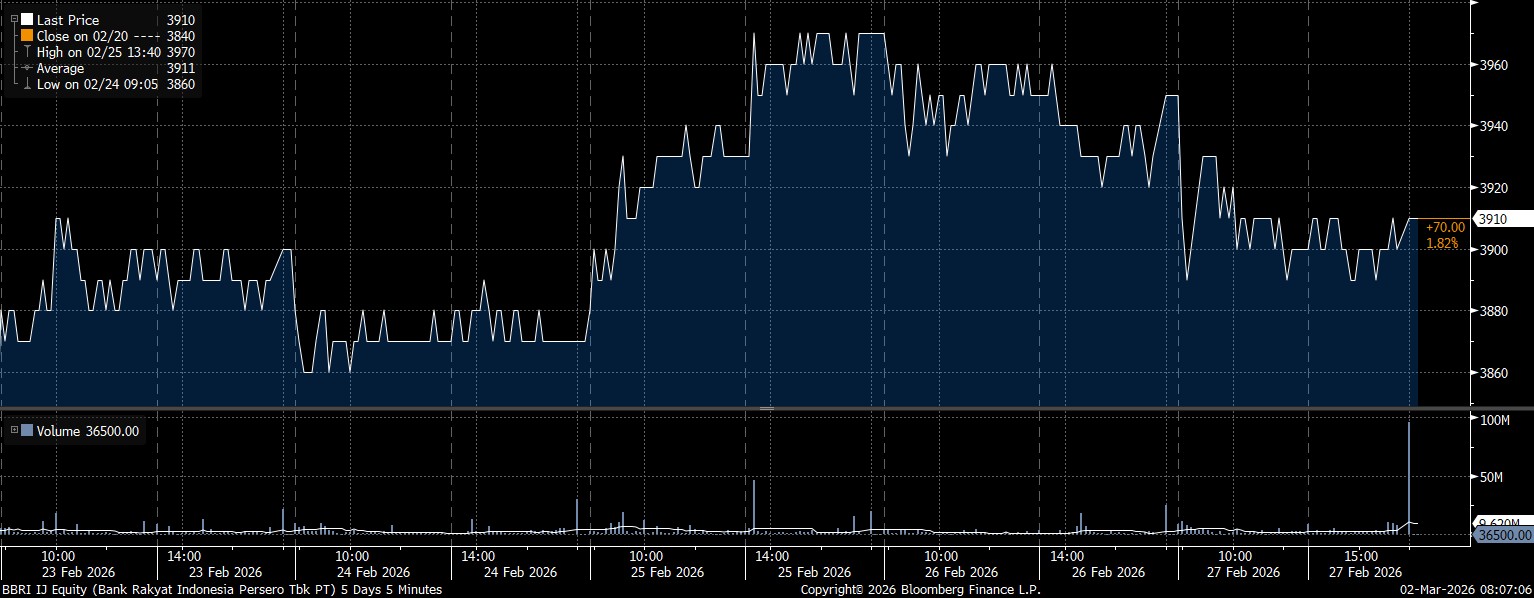Click the 3960 label on price axis
Viewport: 1534px width, 598px height.
coord(1493,65)
